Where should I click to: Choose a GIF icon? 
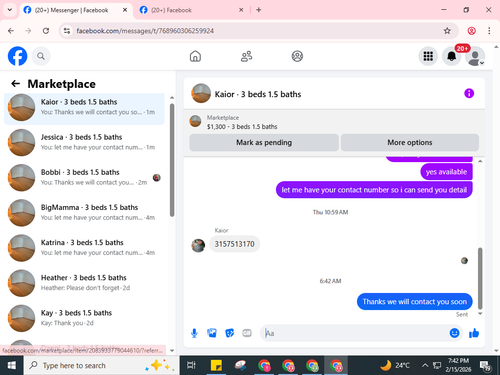[x=247, y=333]
